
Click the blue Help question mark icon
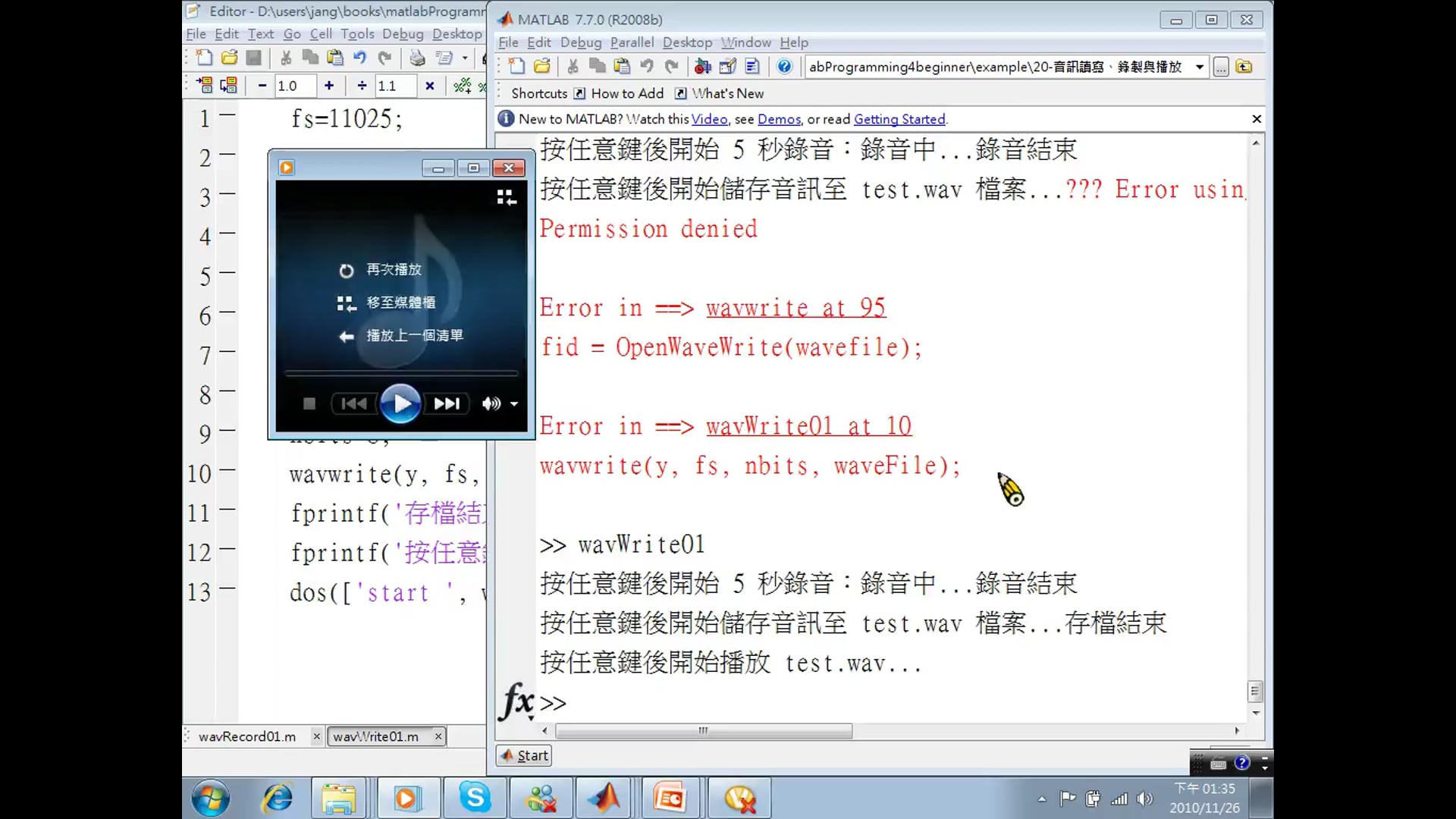point(785,67)
